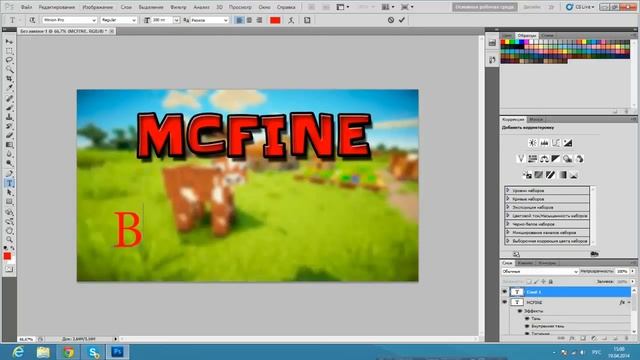Viewport: 640px width, 360px height.
Task: Select the Zoom tool in toolbox
Action: tap(9, 239)
